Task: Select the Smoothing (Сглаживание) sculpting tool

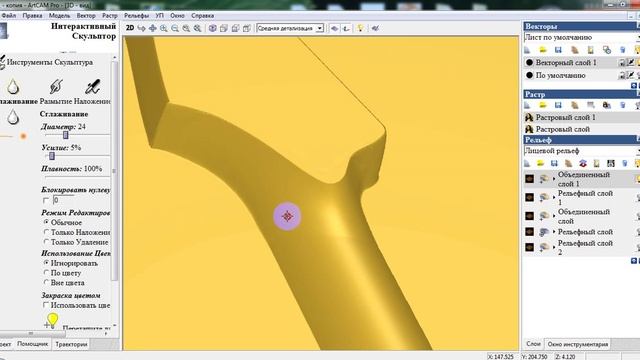Action: pos(13,87)
